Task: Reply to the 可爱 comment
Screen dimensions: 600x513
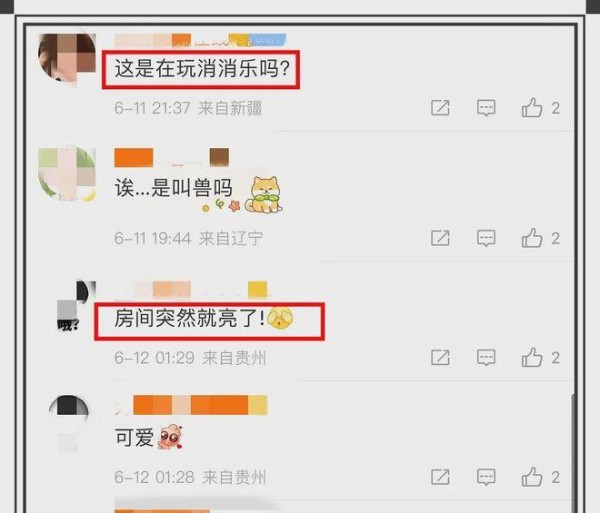Action: coord(486,477)
